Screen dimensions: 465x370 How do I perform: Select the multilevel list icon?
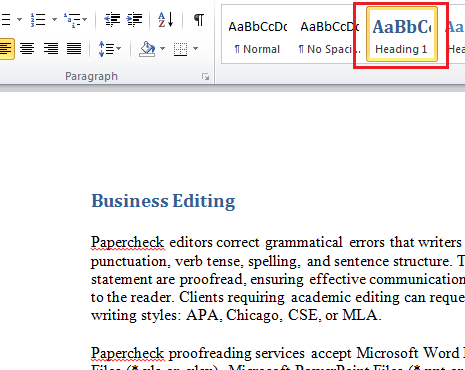[x=72, y=20]
